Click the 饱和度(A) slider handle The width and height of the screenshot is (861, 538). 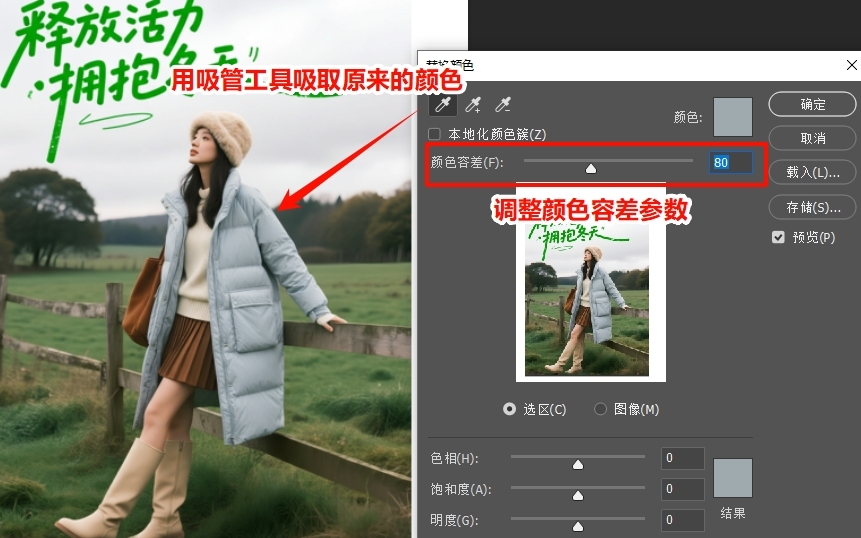pyautogui.click(x=578, y=496)
